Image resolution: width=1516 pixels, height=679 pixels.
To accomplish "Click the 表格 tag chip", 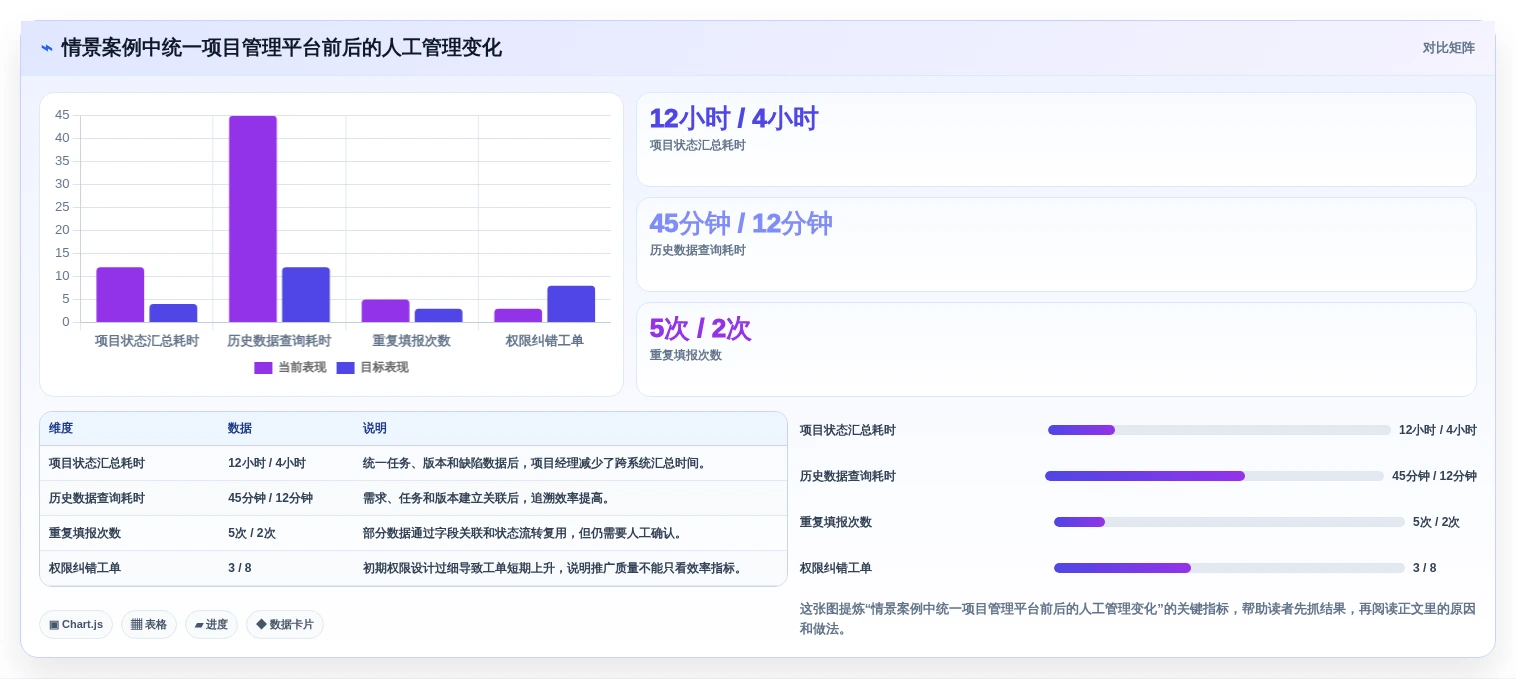I will pos(149,624).
